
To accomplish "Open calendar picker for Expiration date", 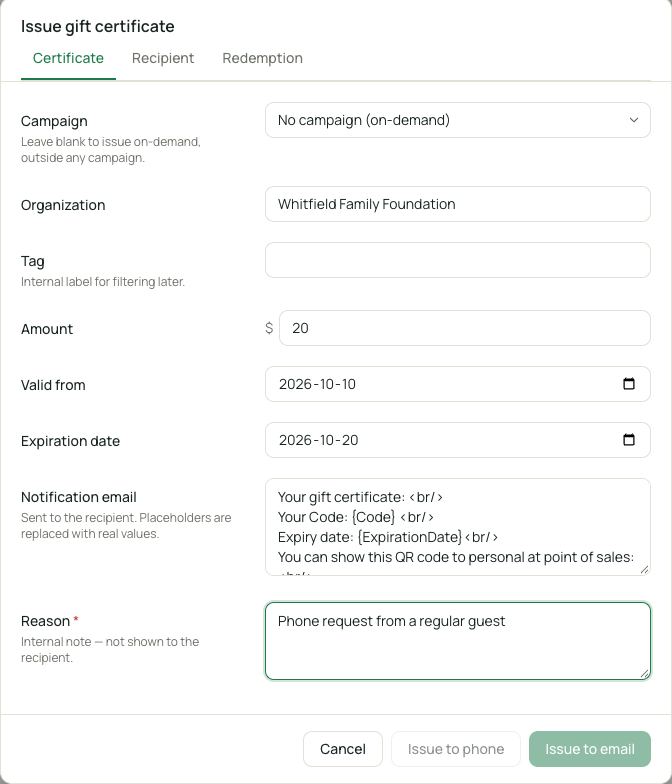I will [629, 440].
